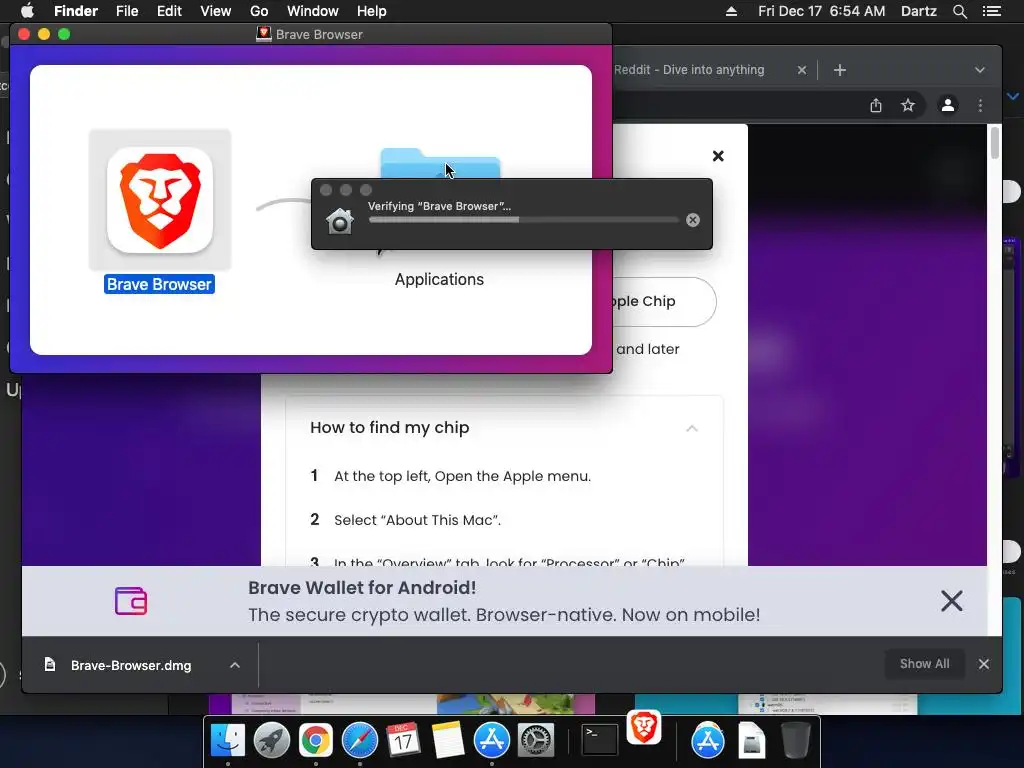Viewport: 1024px width, 768px height.
Task: Open a new tab in Chrome
Action: pyautogui.click(x=840, y=70)
